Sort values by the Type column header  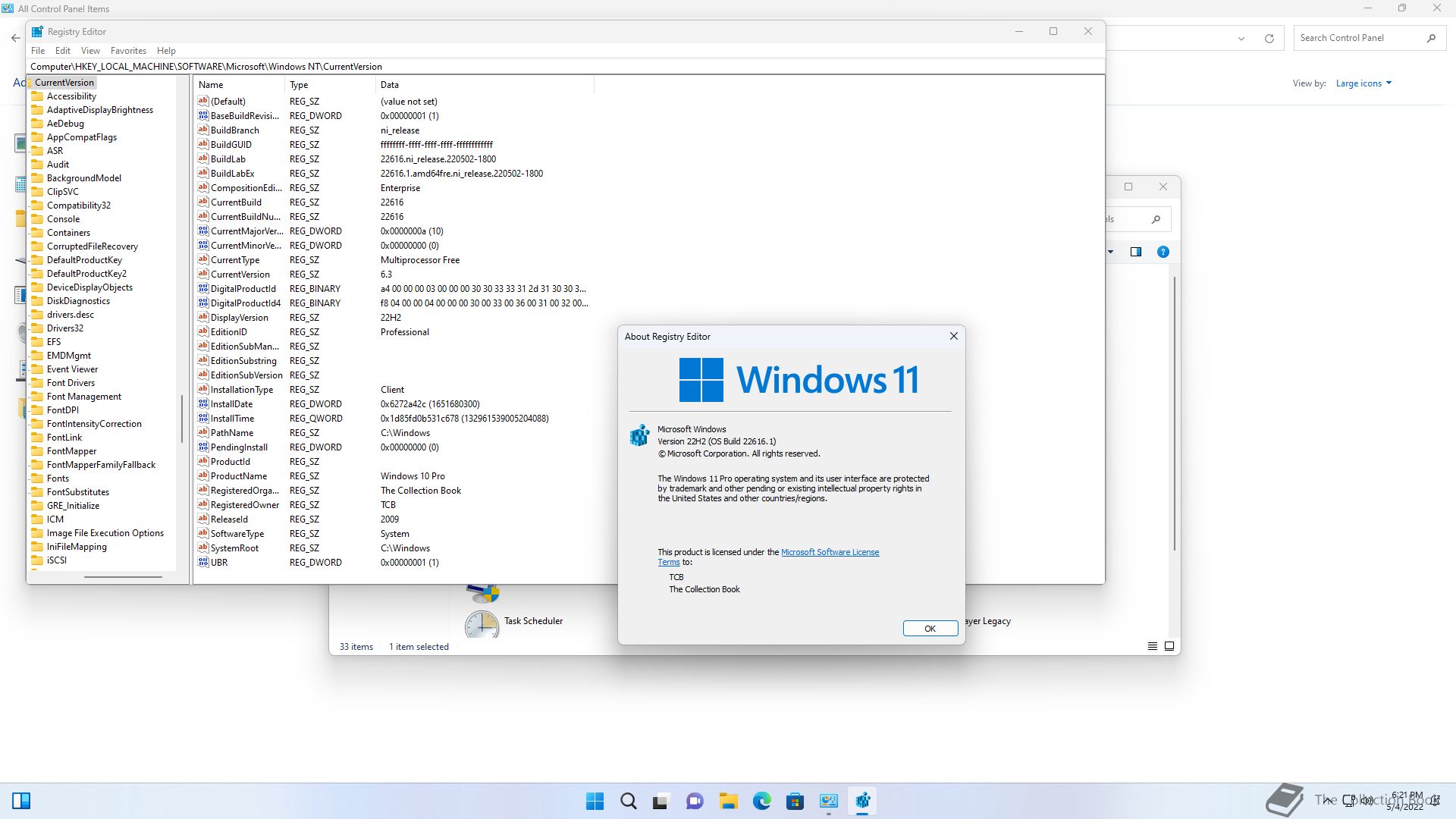[x=330, y=85]
